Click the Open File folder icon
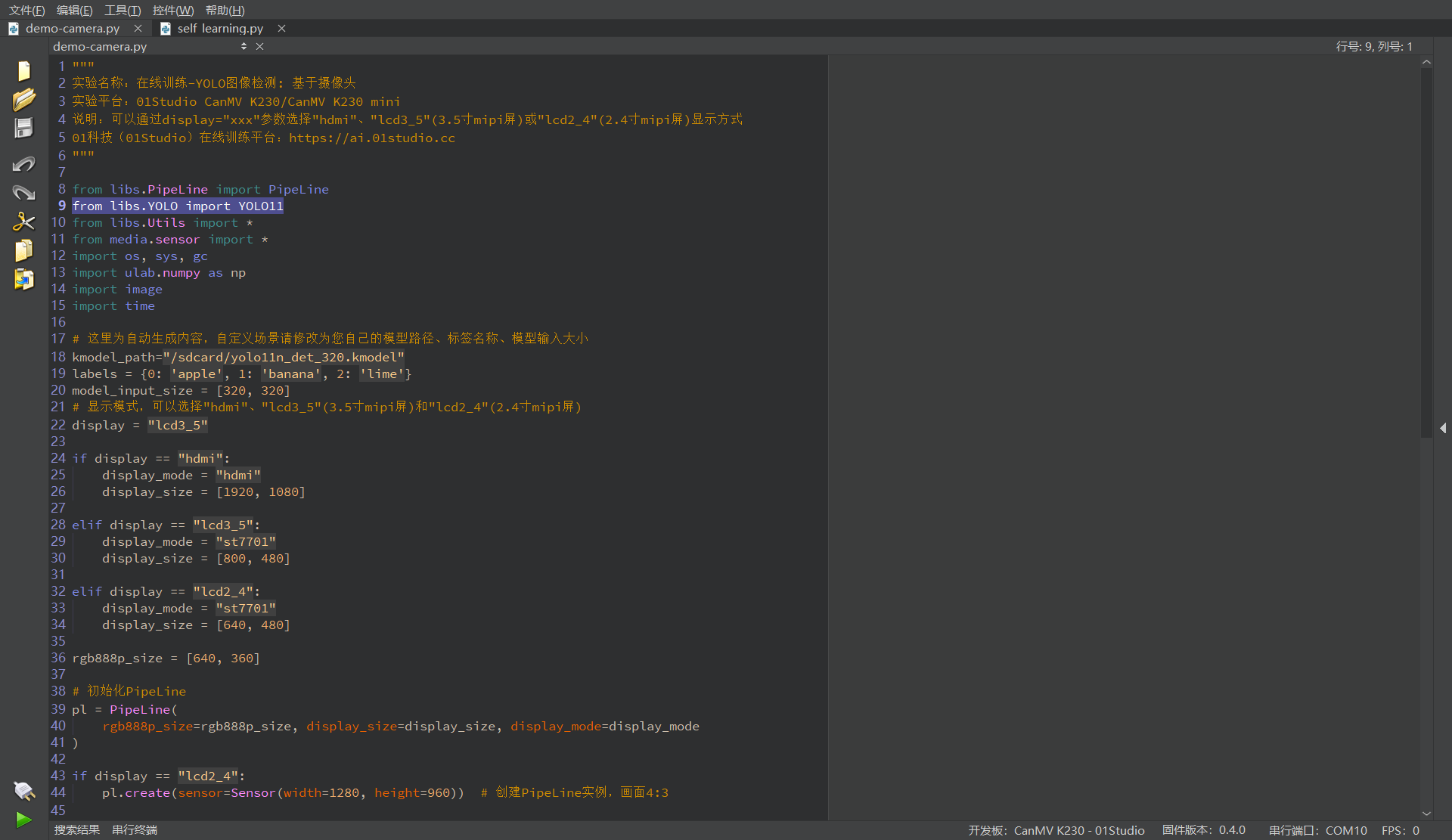Viewport: 1452px width, 840px height. [23, 99]
